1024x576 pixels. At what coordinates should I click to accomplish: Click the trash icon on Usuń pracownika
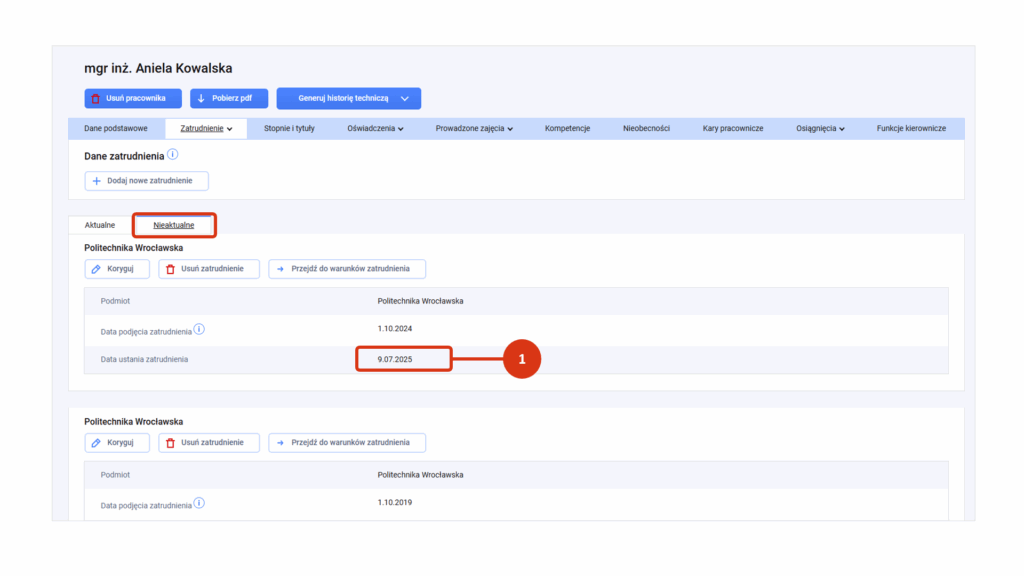(x=95, y=99)
